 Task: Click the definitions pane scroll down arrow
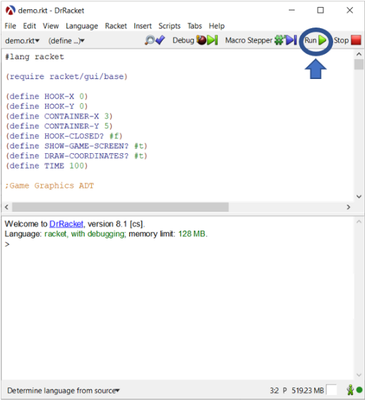click(x=359, y=196)
